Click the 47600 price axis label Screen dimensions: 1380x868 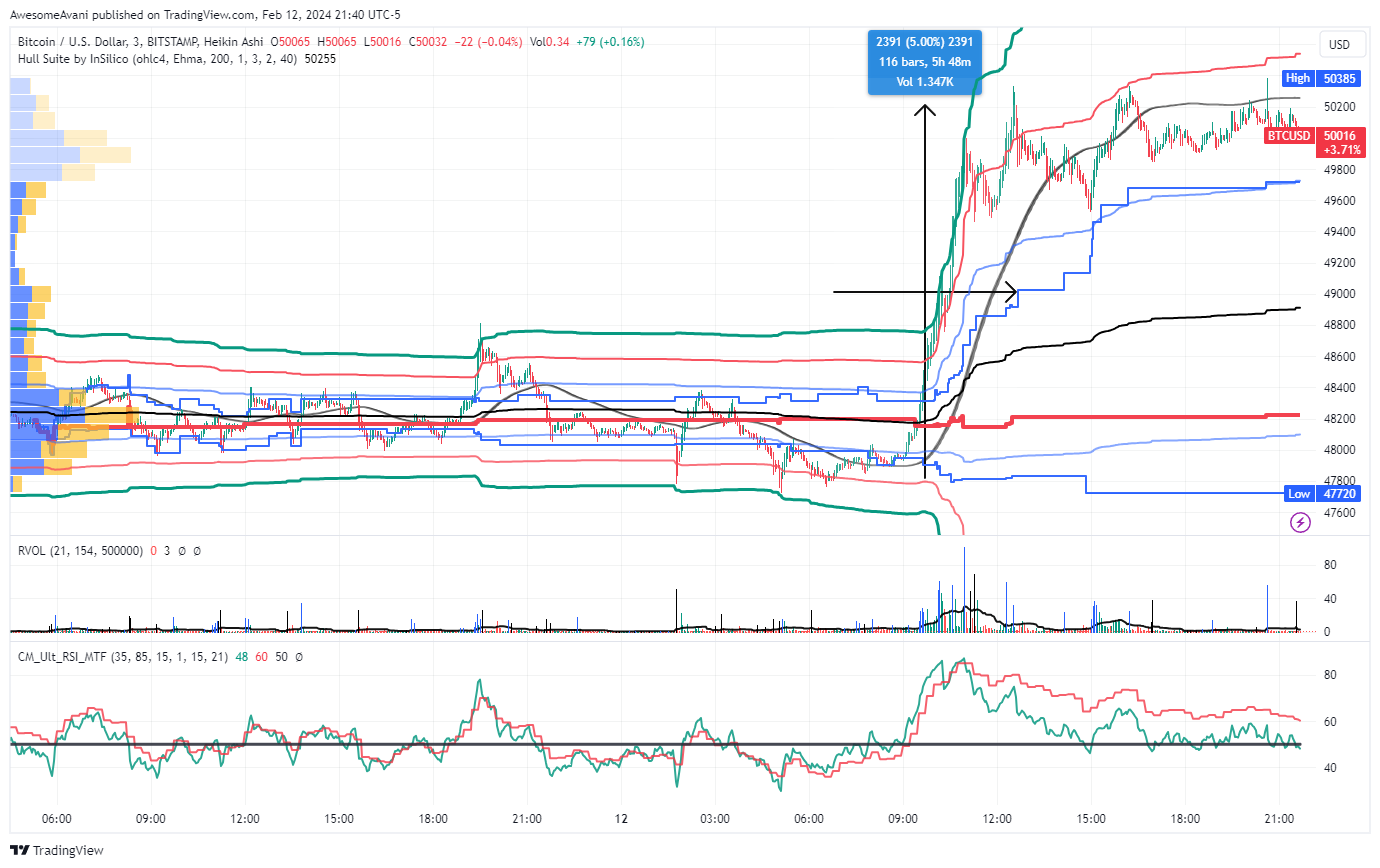pyautogui.click(x=1338, y=513)
